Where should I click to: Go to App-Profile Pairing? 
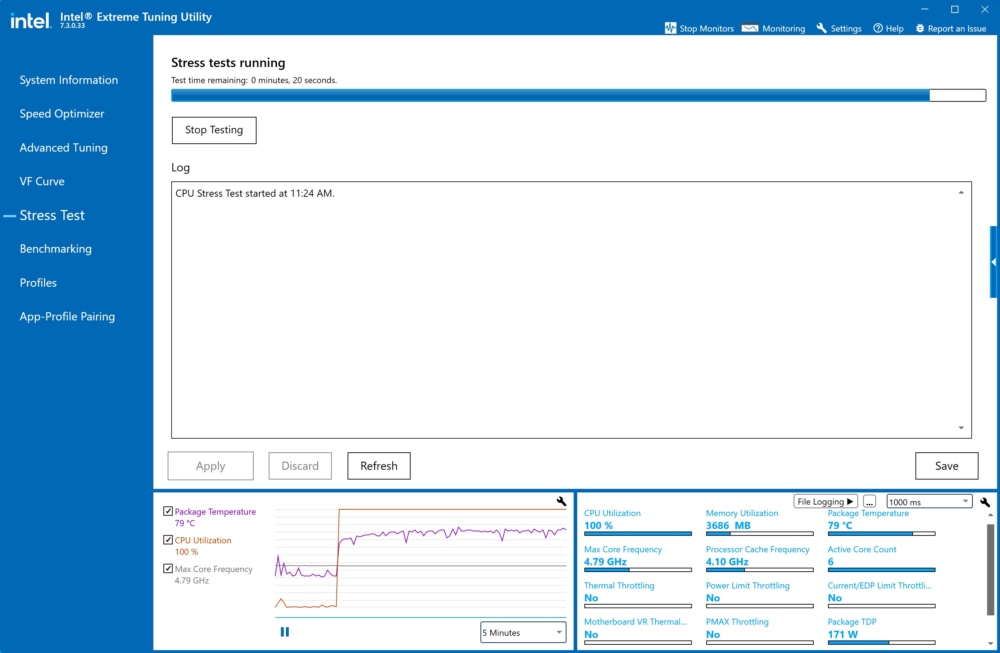pos(68,316)
